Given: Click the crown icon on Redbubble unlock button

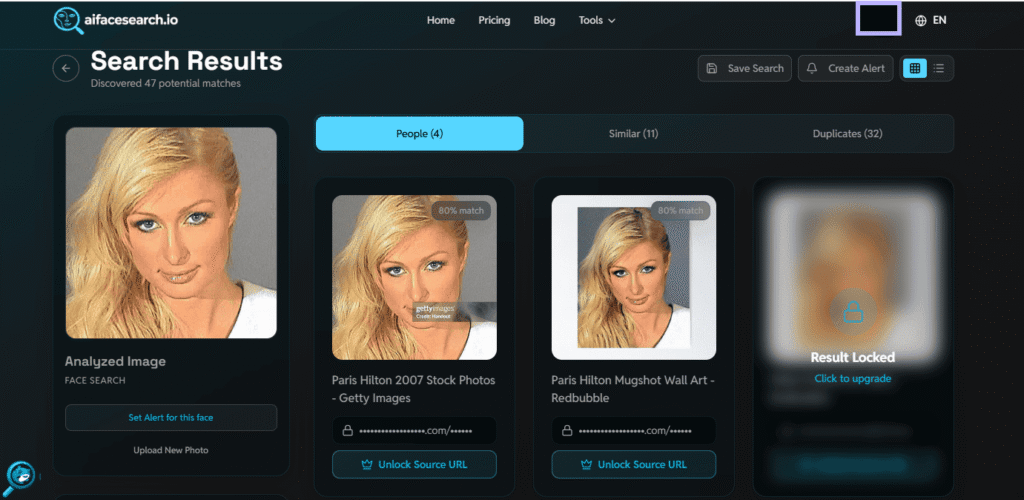Looking at the screenshot, I should click(586, 465).
